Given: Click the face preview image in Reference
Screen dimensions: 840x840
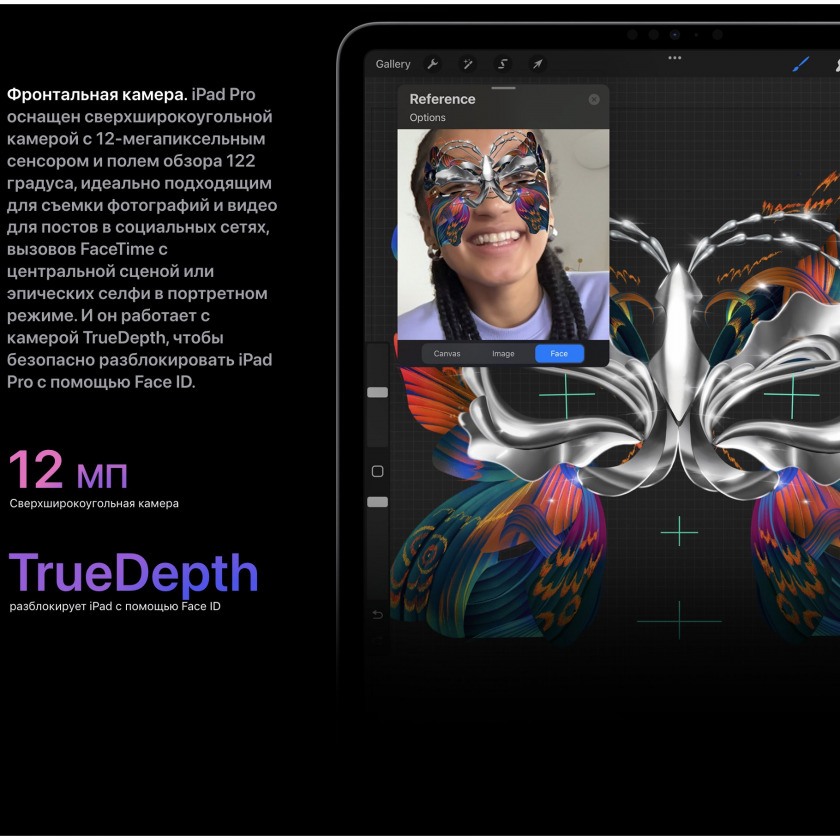Looking at the screenshot, I should [x=503, y=235].
